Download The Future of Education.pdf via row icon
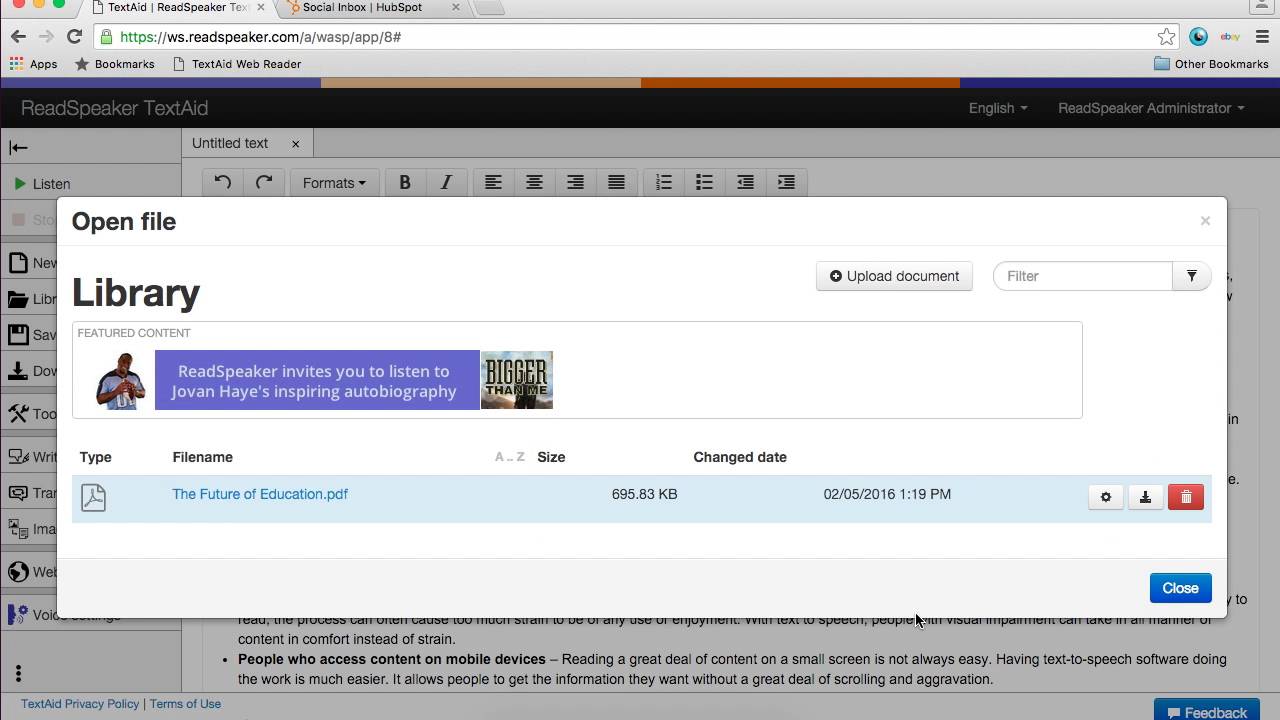 (1146, 497)
